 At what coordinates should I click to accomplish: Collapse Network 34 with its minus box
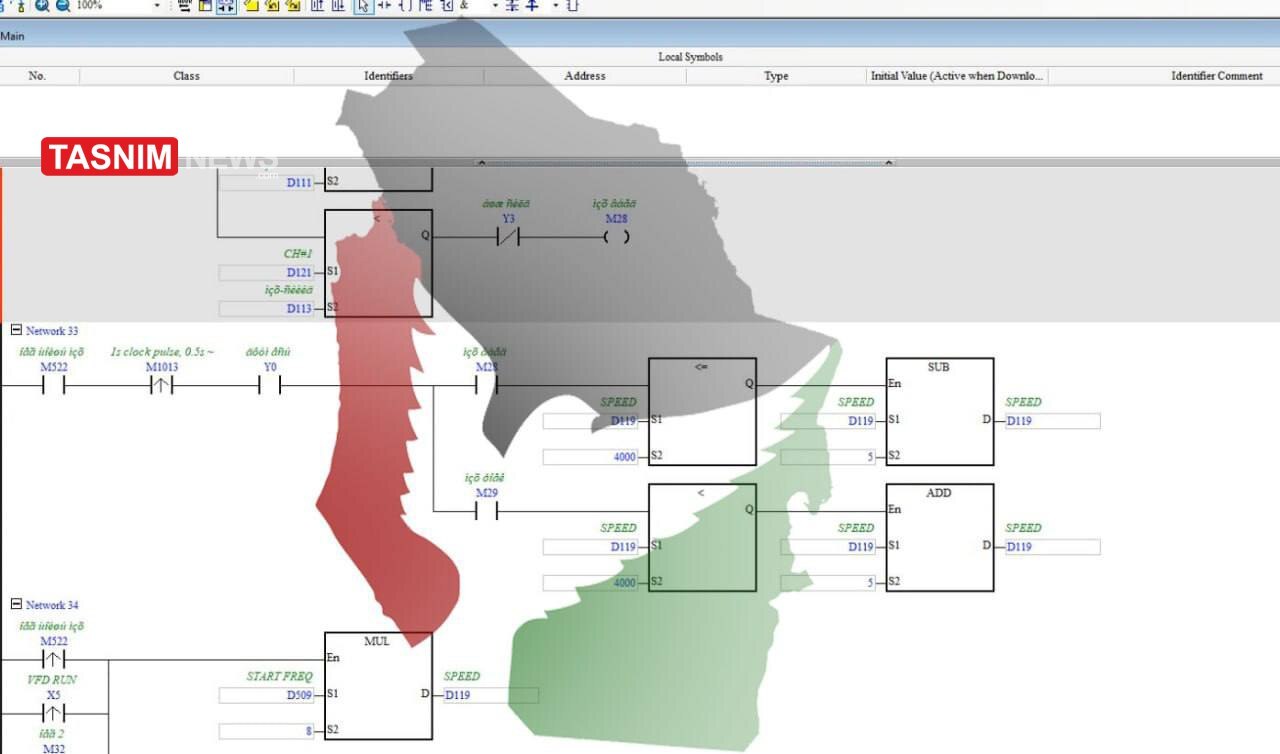16,604
